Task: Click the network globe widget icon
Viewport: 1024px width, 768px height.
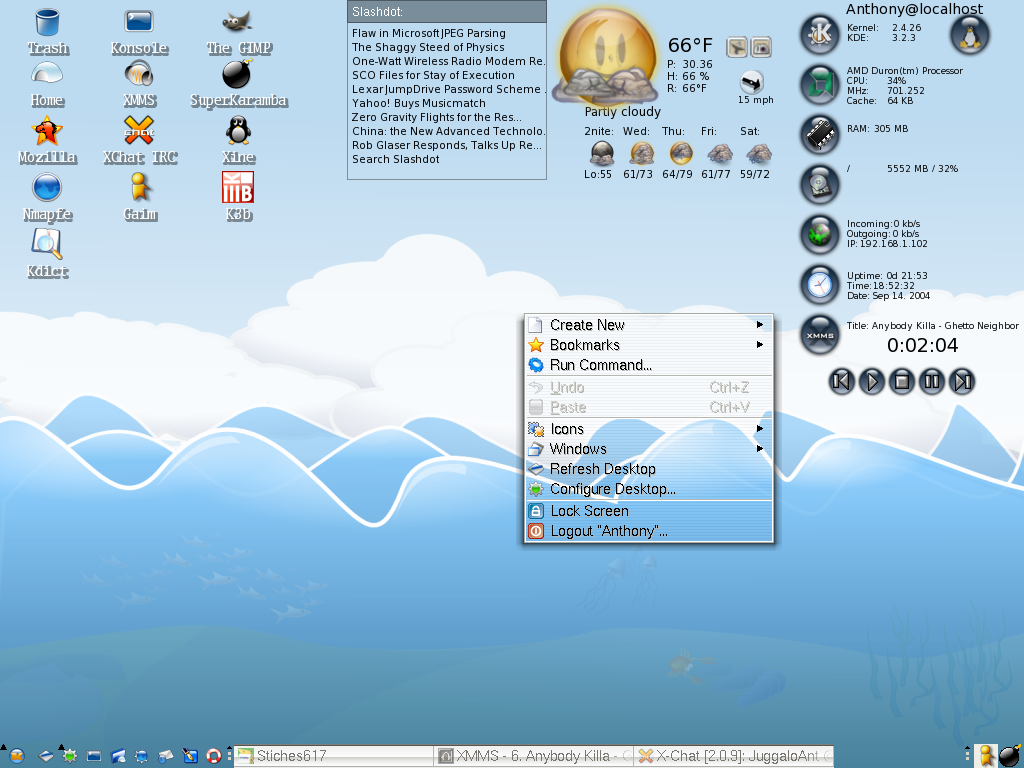Action: click(x=820, y=234)
